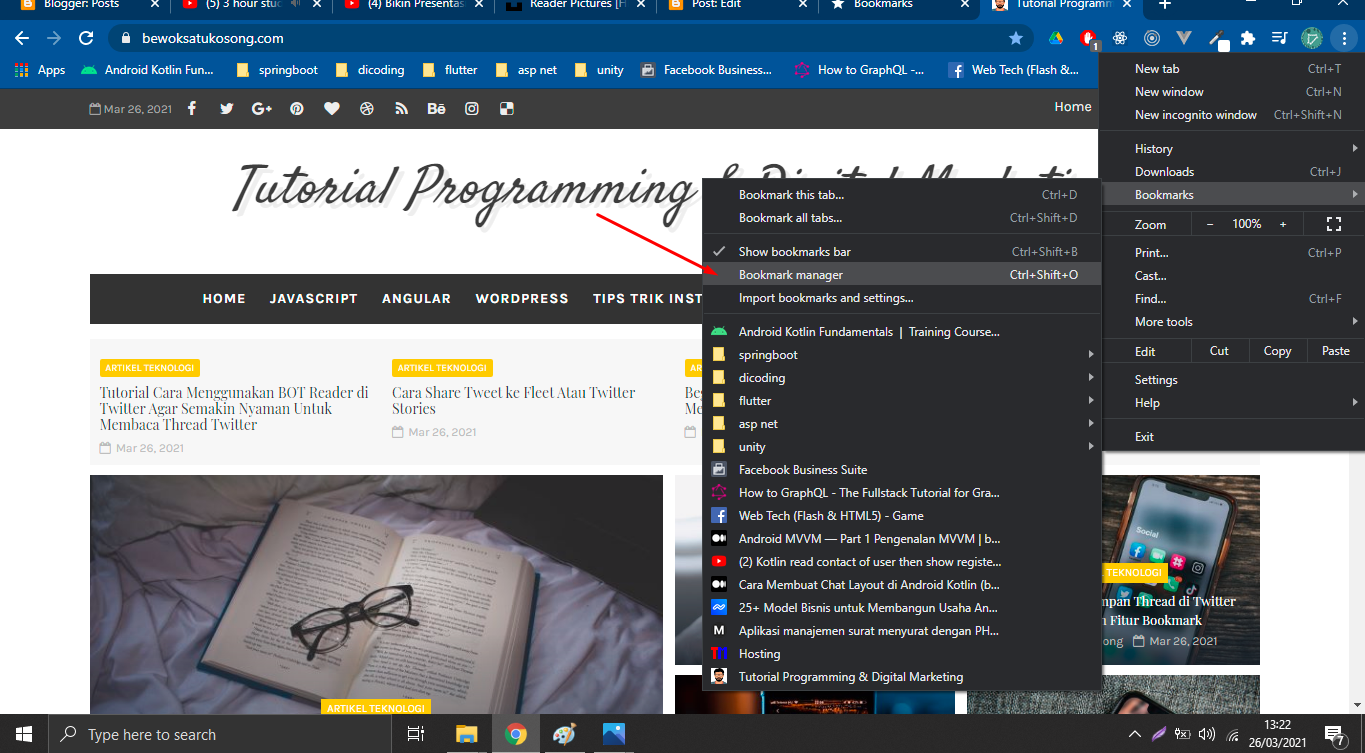1365x753 pixels.
Task: Click the Behance icon in the header
Action: click(x=436, y=108)
